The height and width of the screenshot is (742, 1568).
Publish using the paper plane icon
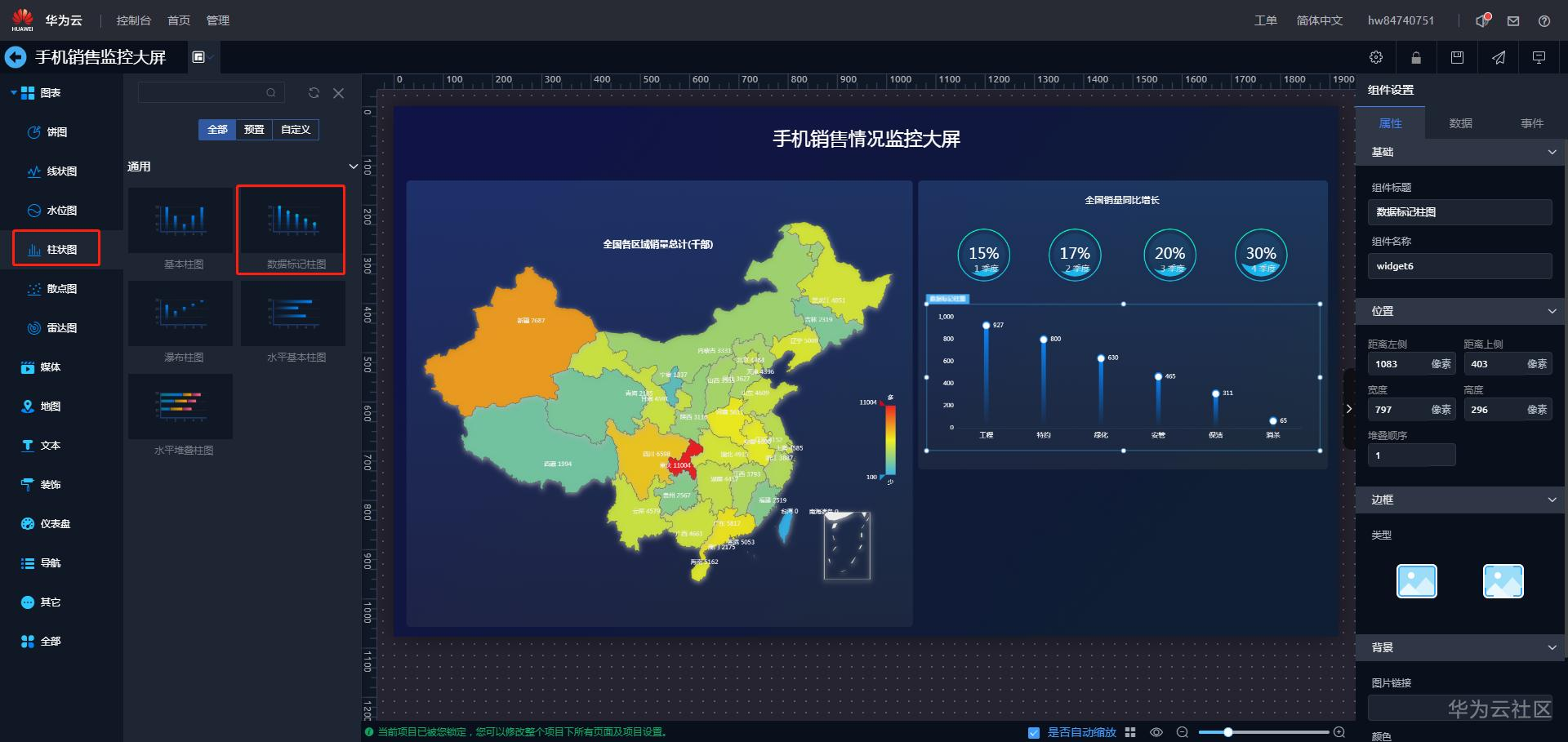[1499, 57]
